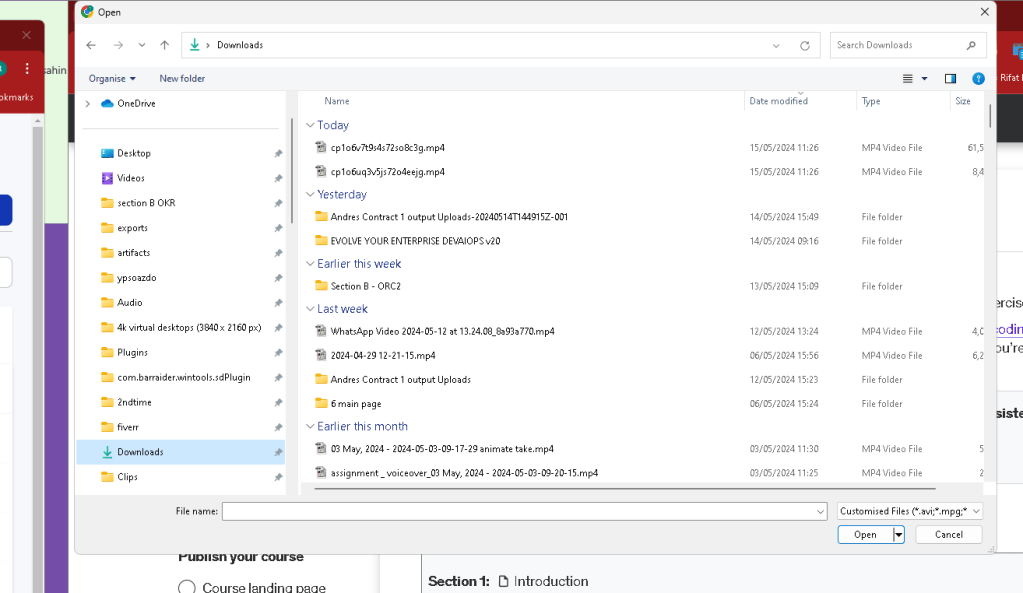Click the pin icon beside fiverr
Screen dimensions: 1023x593
pos(278,428)
